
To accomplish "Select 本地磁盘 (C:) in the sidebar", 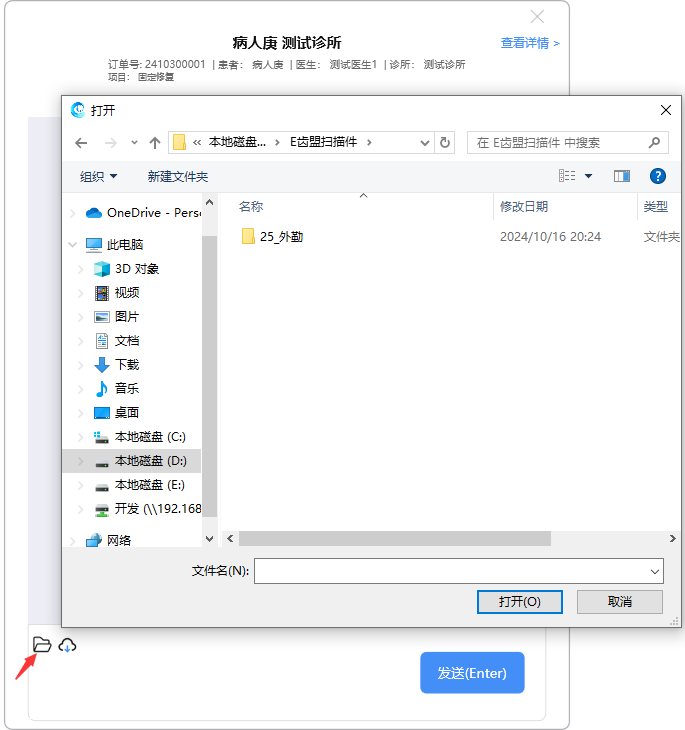I will pyautogui.click(x=149, y=437).
